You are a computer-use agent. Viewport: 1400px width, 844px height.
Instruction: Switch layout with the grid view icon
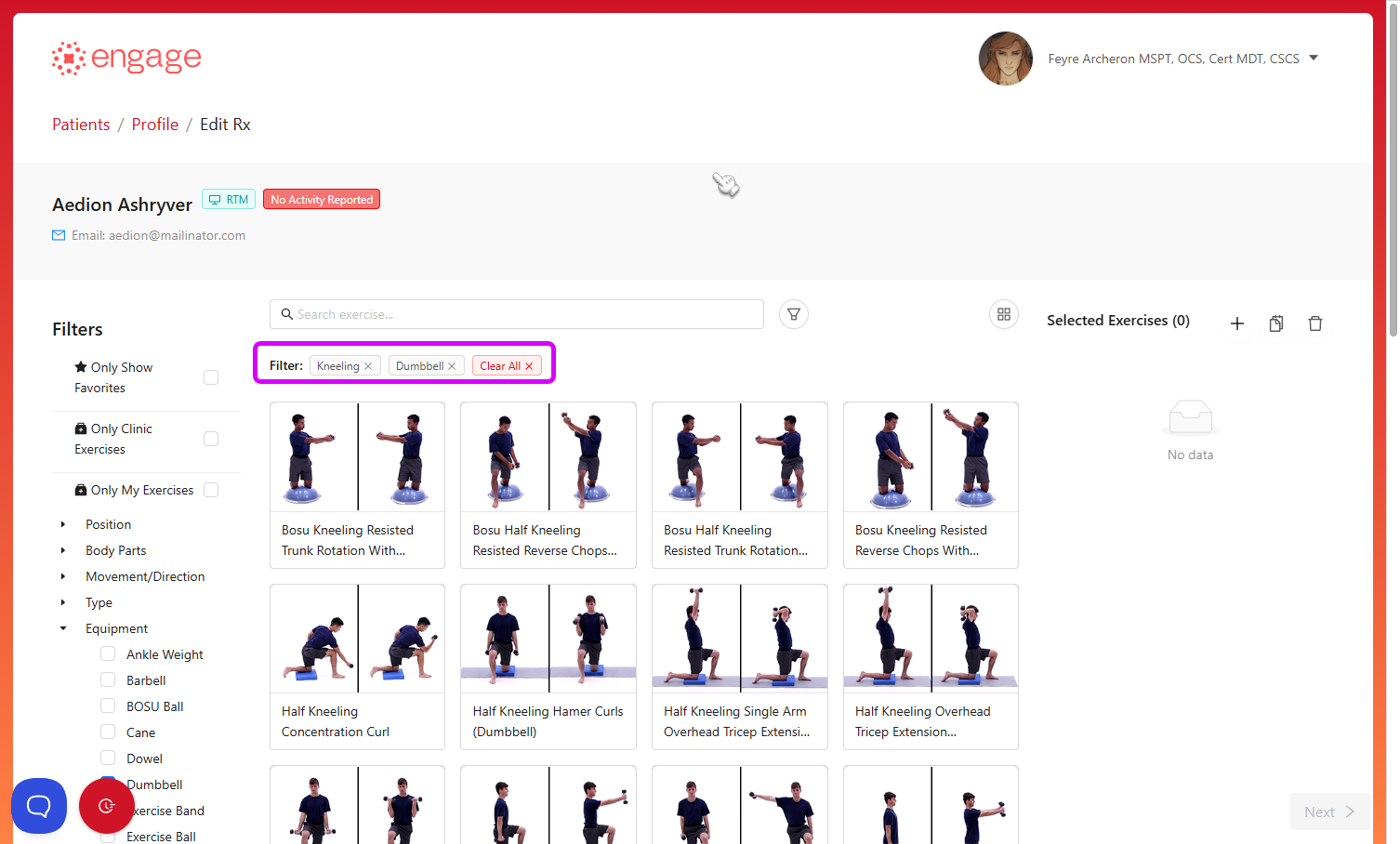coord(1004,314)
